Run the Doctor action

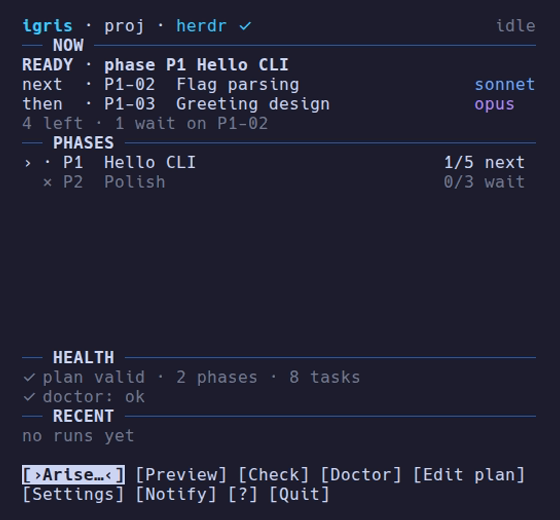[x=361, y=475]
